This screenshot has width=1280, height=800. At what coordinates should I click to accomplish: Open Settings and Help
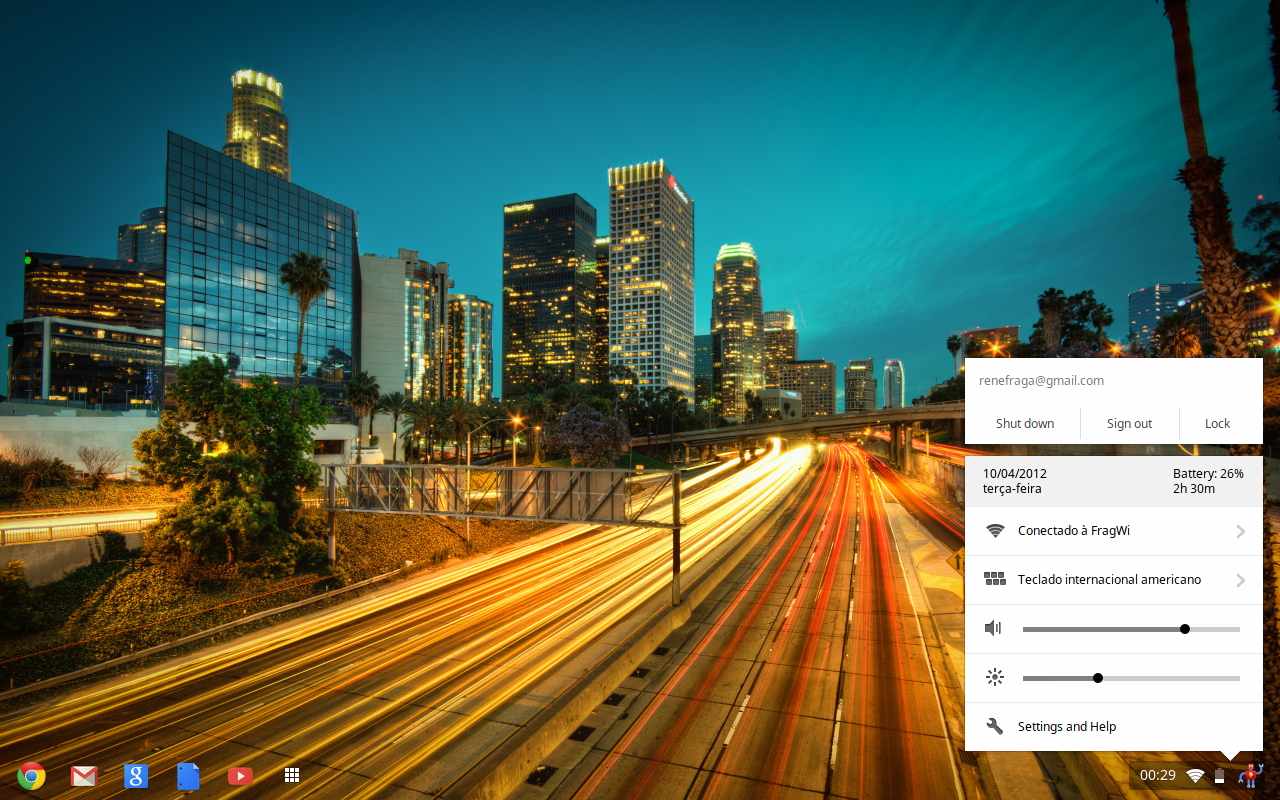pos(1066,727)
